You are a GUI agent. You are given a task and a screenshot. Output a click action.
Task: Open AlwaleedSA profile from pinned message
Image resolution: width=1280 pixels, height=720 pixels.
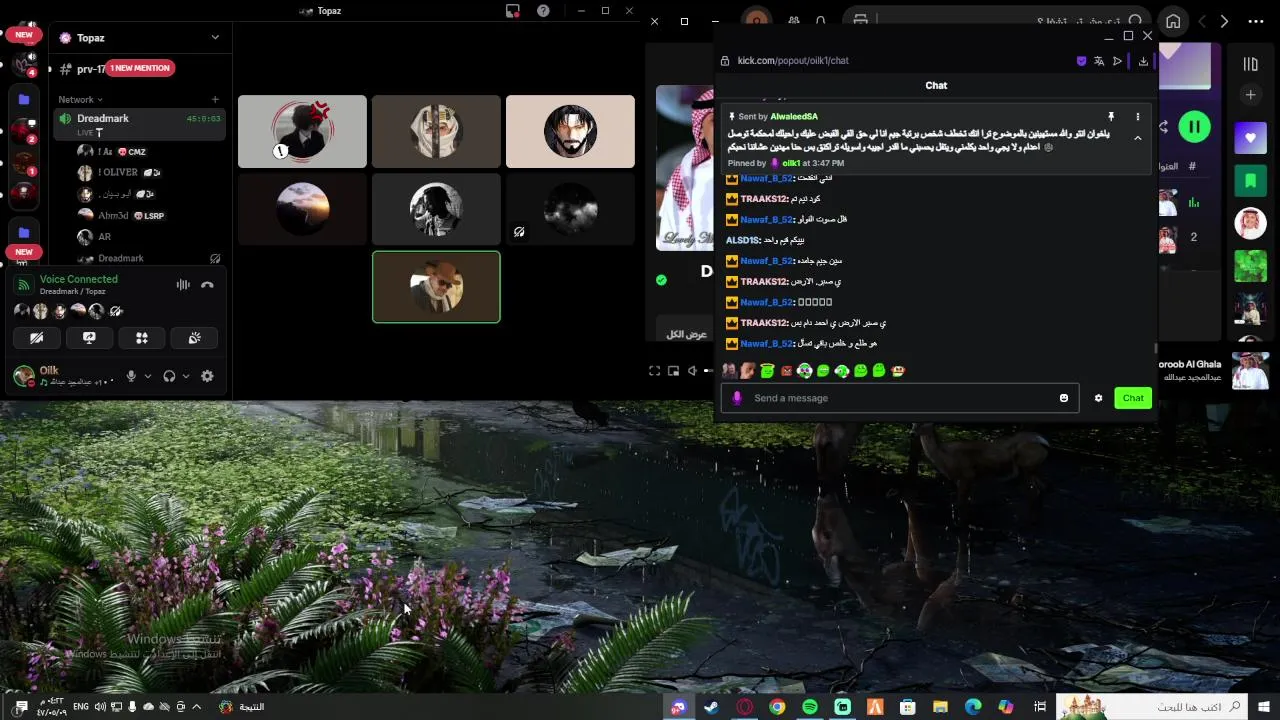pos(794,117)
